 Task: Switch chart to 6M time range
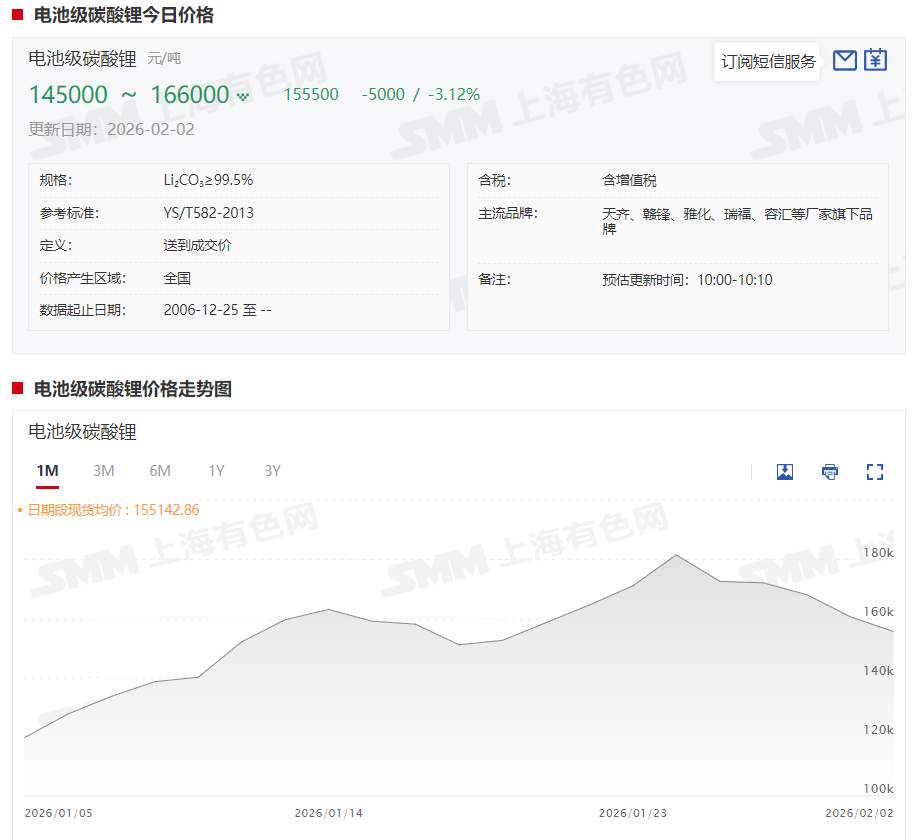(x=160, y=471)
